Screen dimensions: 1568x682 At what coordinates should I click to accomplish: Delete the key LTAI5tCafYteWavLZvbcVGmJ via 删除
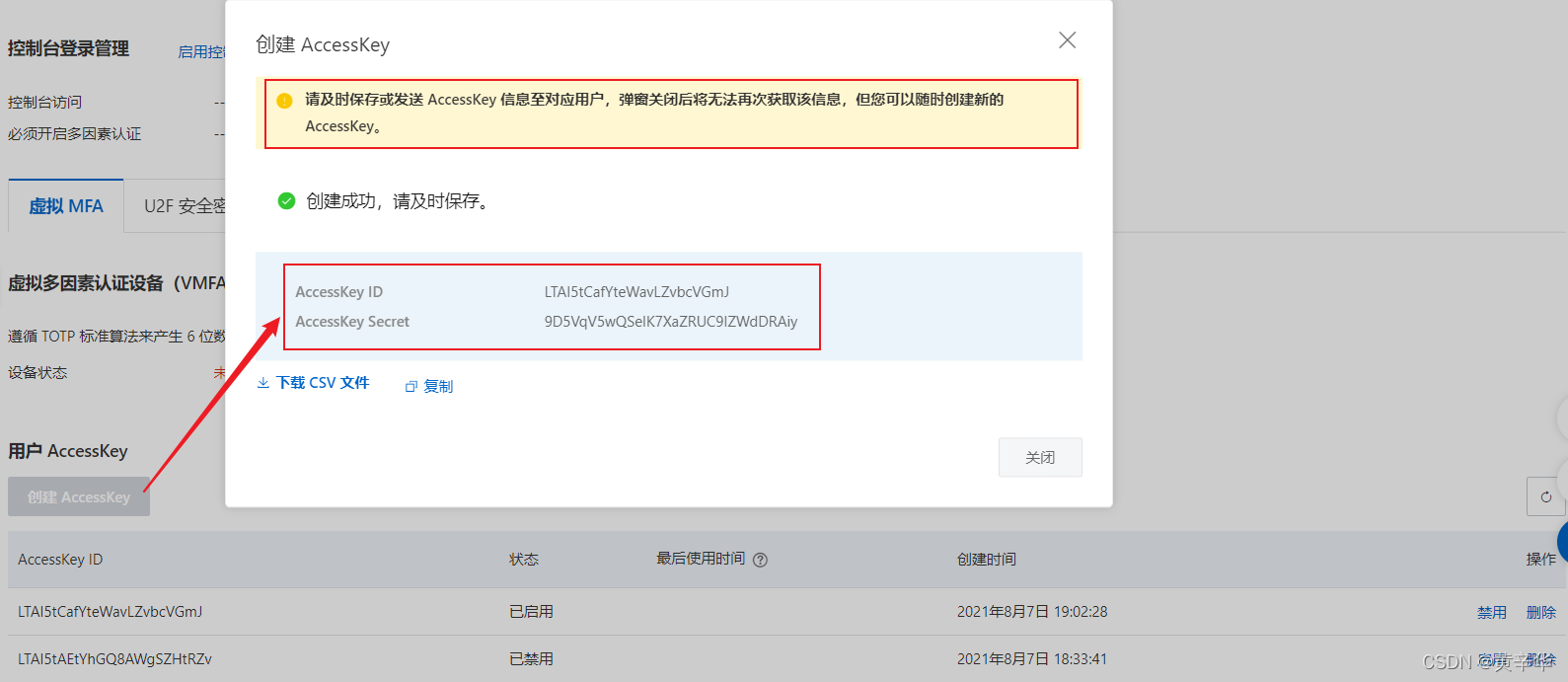click(1541, 612)
